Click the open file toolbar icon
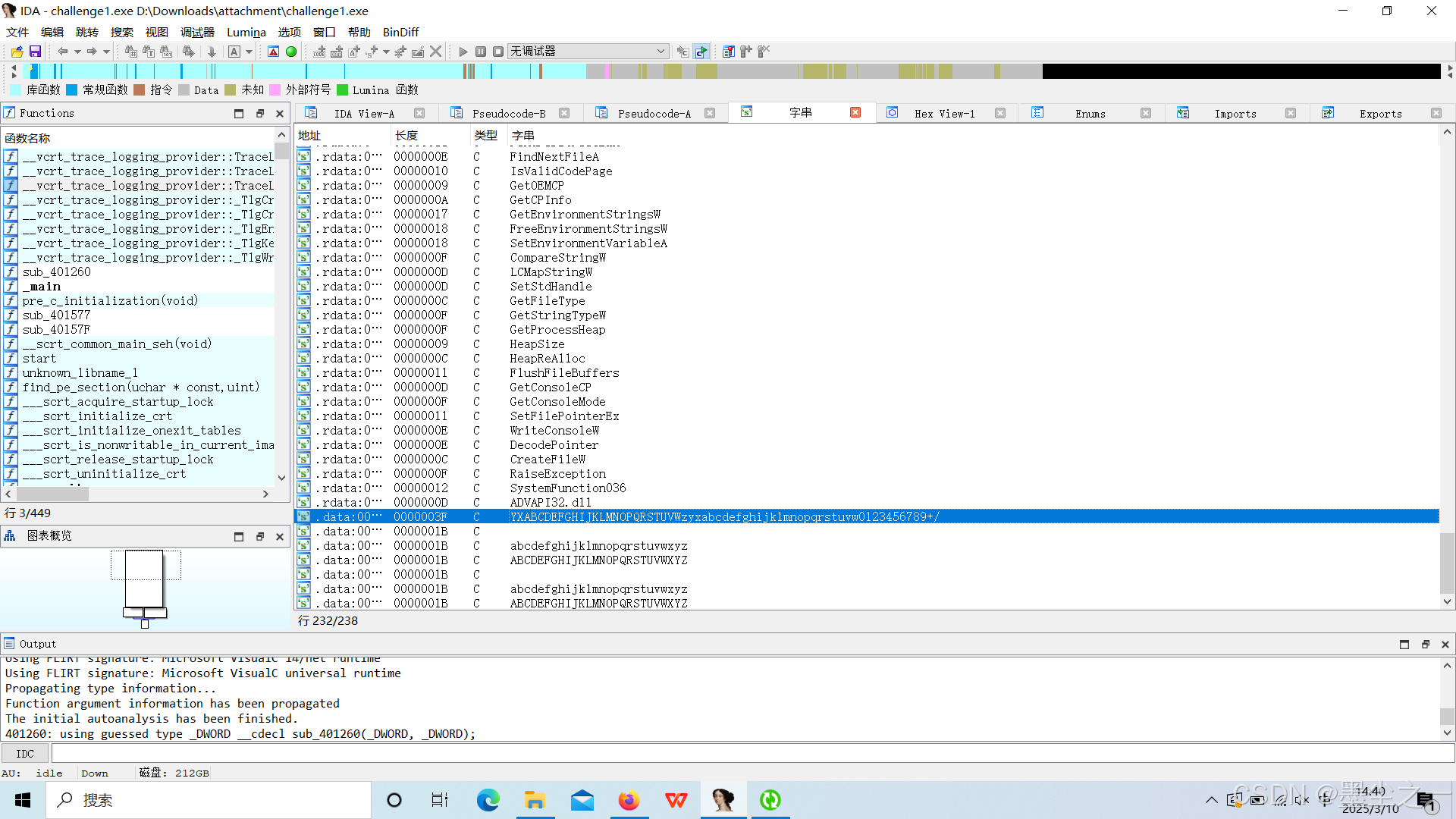The height and width of the screenshot is (819, 1456). pyautogui.click(x=17, y=52)
